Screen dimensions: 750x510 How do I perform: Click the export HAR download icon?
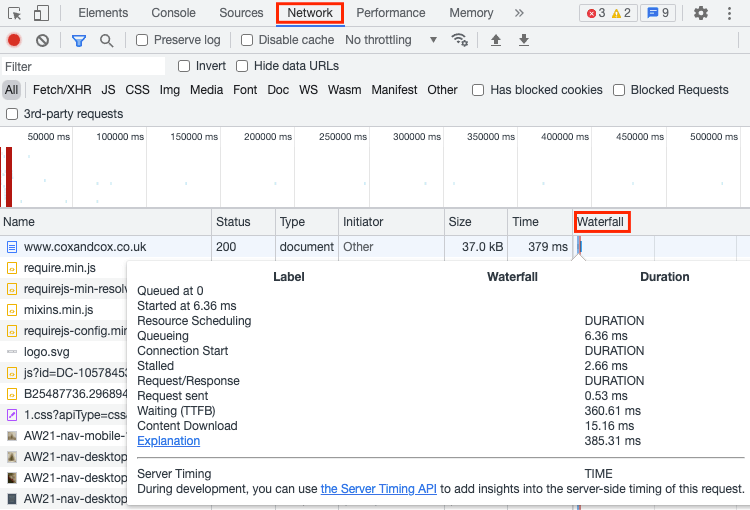523,40
